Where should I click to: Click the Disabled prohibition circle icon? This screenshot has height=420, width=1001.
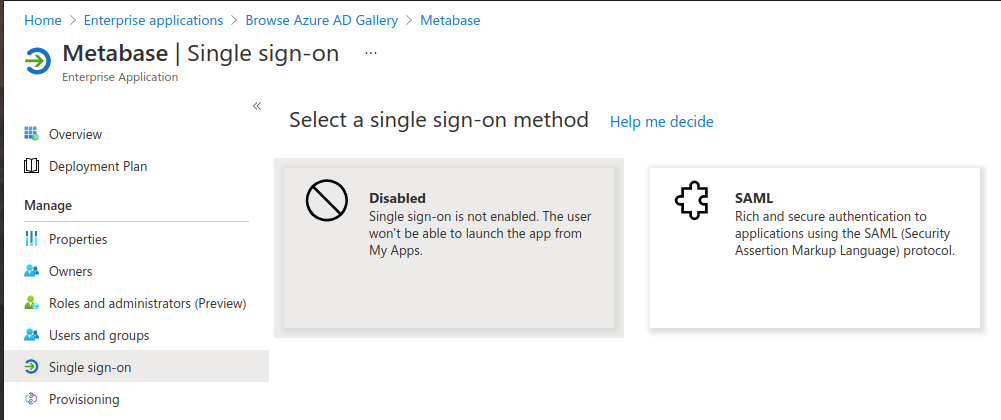point(326,202)
